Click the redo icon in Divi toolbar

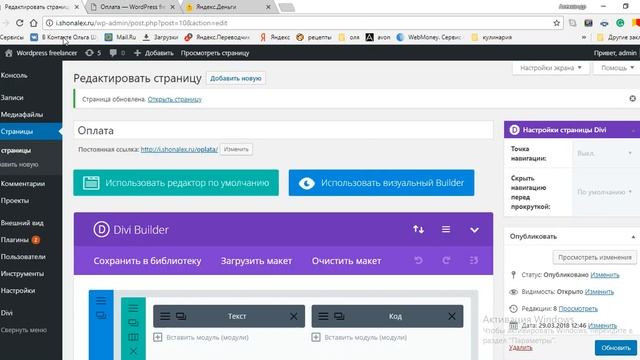tap(446, 260)
